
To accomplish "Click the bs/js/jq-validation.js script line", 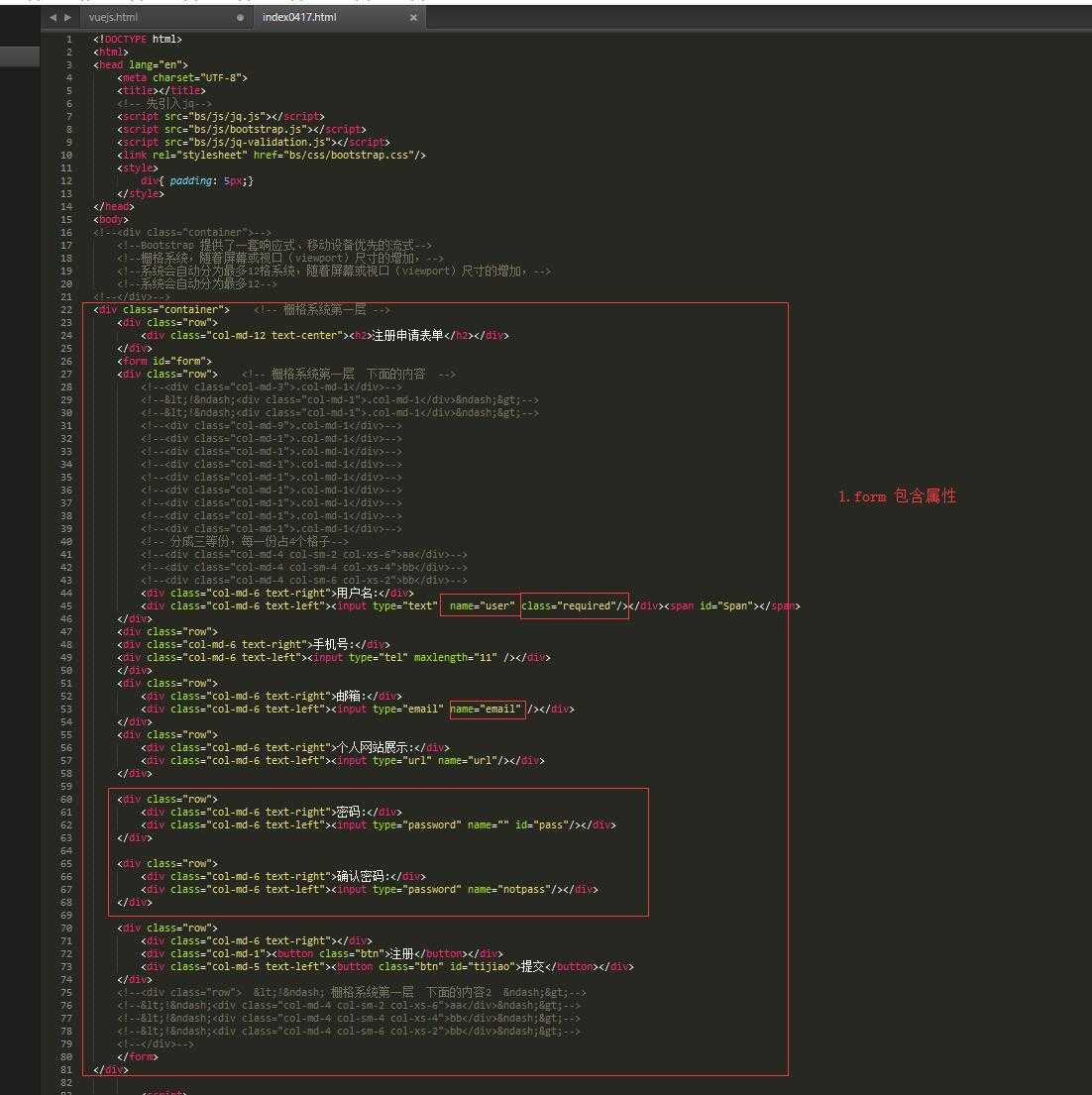I will (x=254, y=142).
